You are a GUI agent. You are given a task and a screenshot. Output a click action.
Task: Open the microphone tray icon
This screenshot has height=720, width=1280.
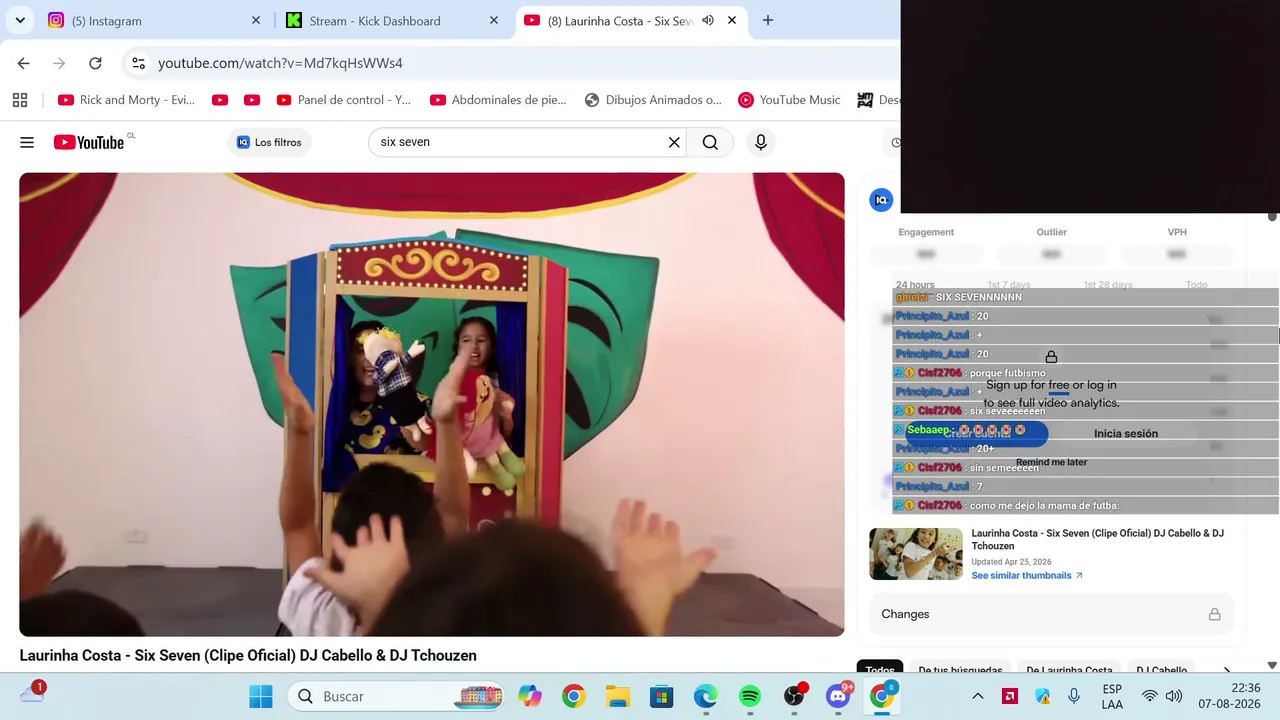1074,696
